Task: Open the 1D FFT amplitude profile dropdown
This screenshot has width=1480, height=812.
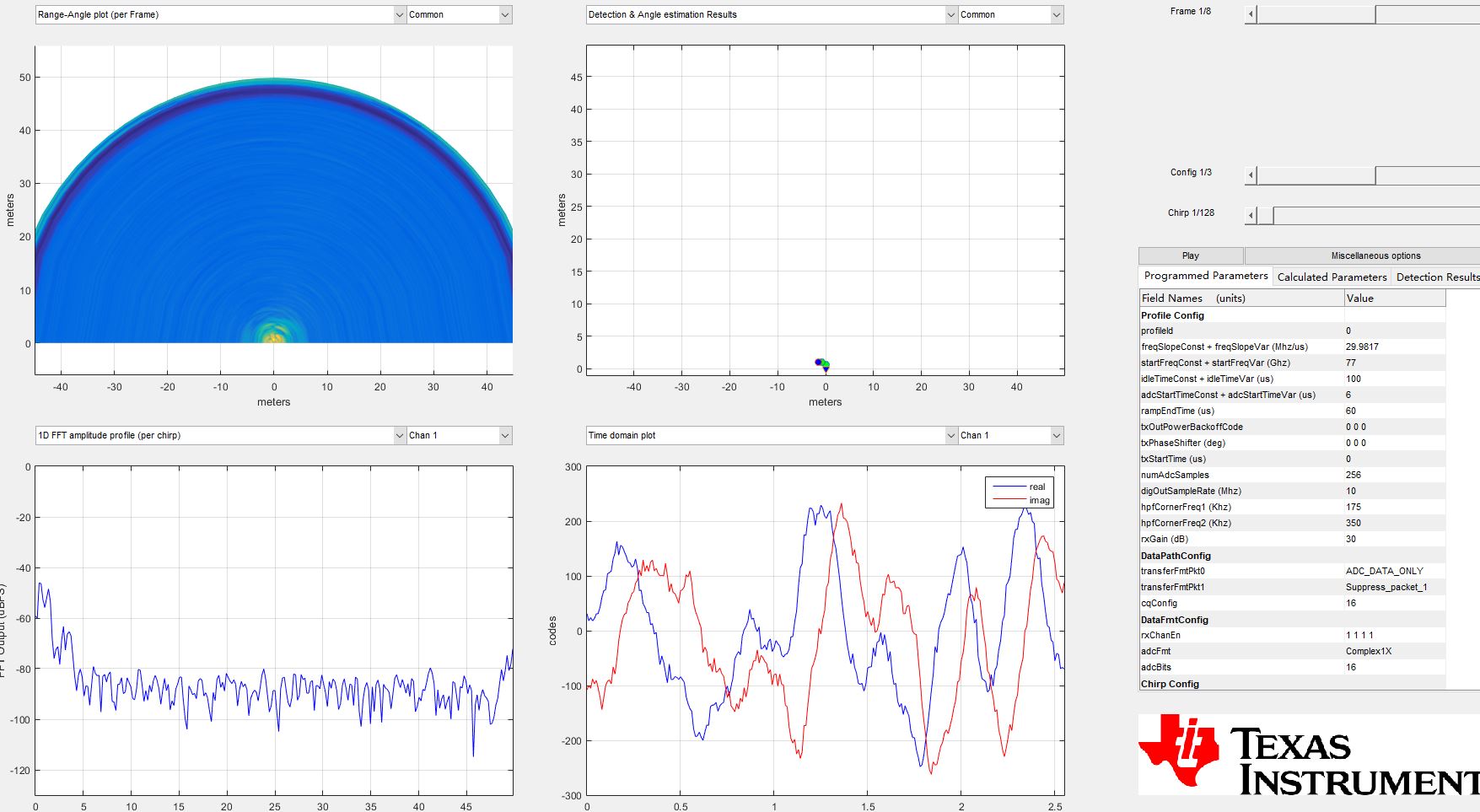Action: click(220, 435)
